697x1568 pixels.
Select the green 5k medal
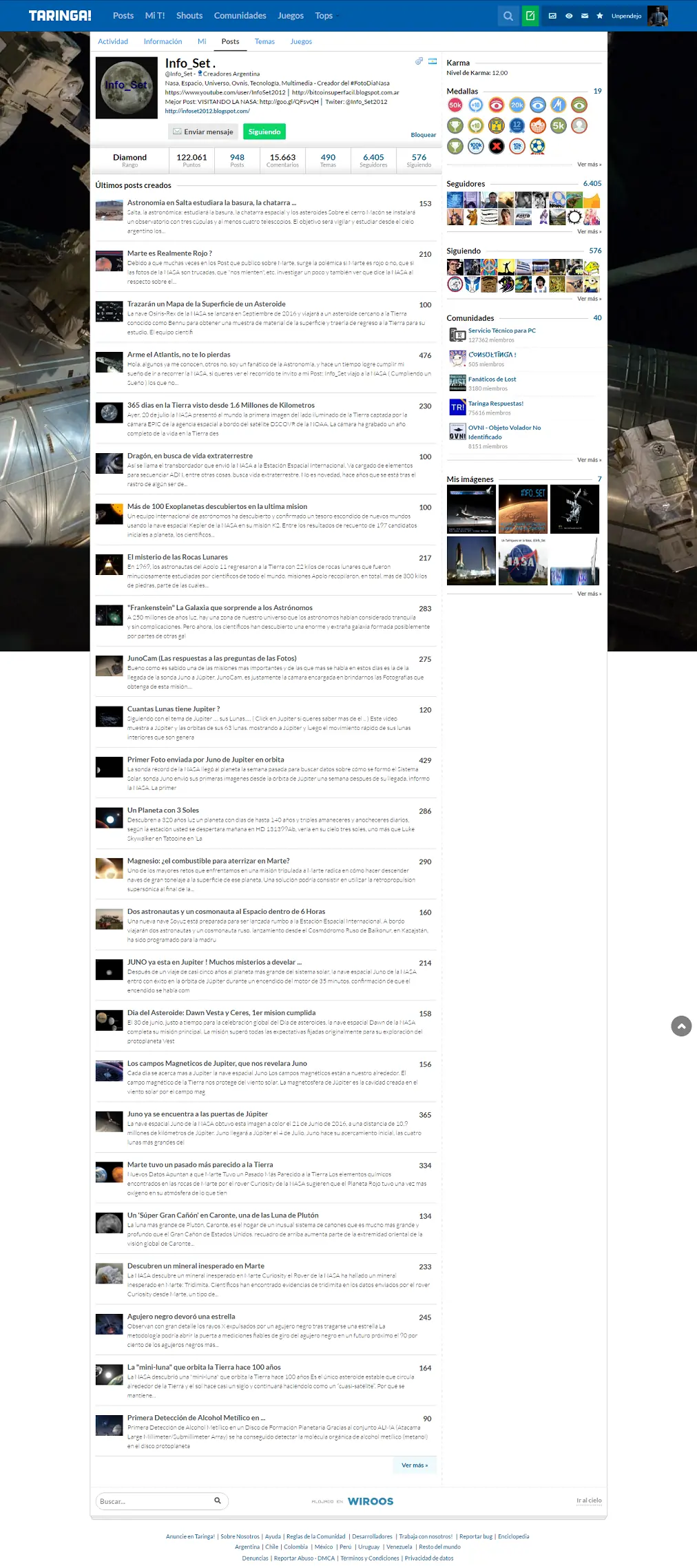click(559, 125)
